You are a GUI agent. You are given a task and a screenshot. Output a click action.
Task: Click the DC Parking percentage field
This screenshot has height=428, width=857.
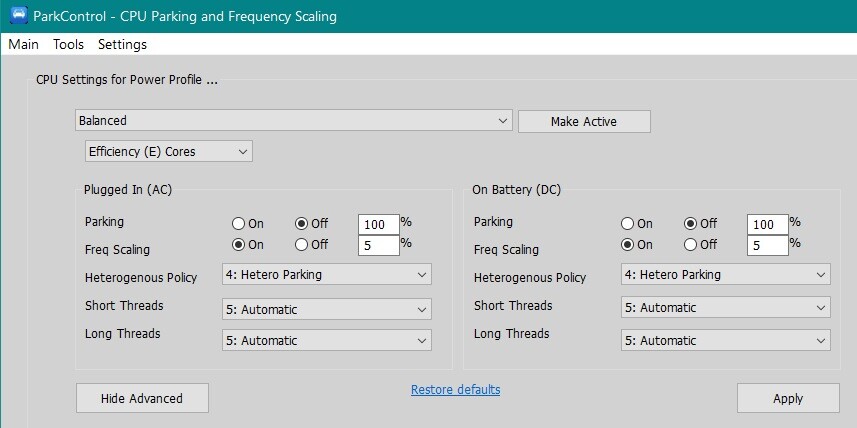[x=768, y=224]
